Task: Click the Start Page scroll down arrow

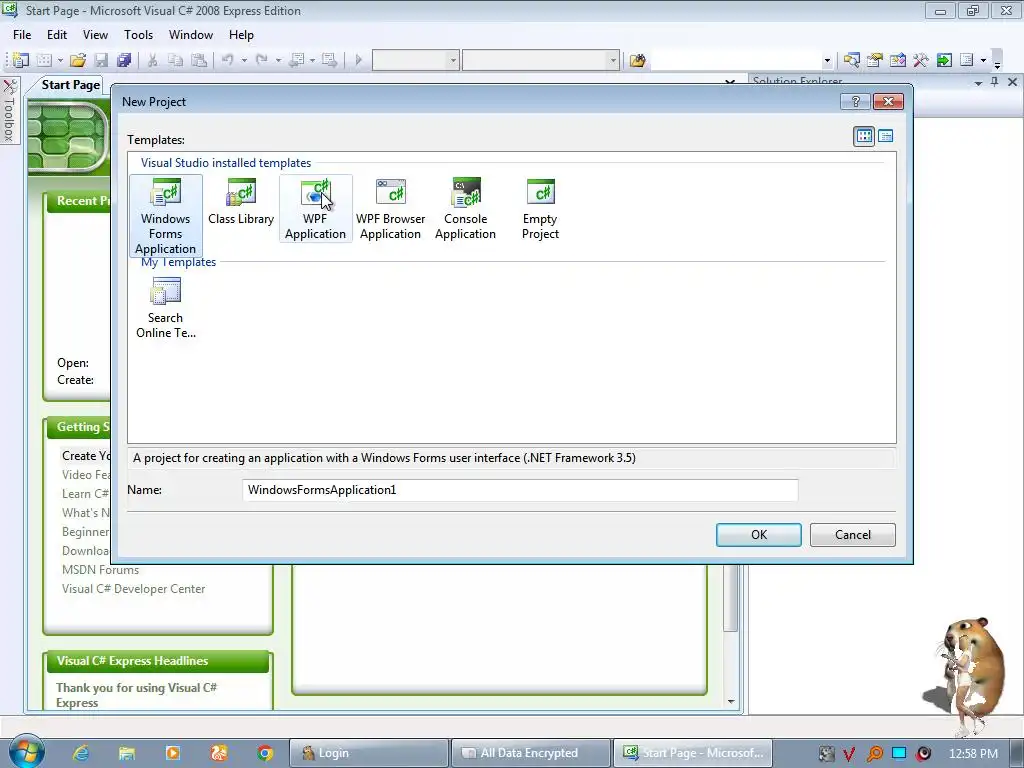Action: 731,701
